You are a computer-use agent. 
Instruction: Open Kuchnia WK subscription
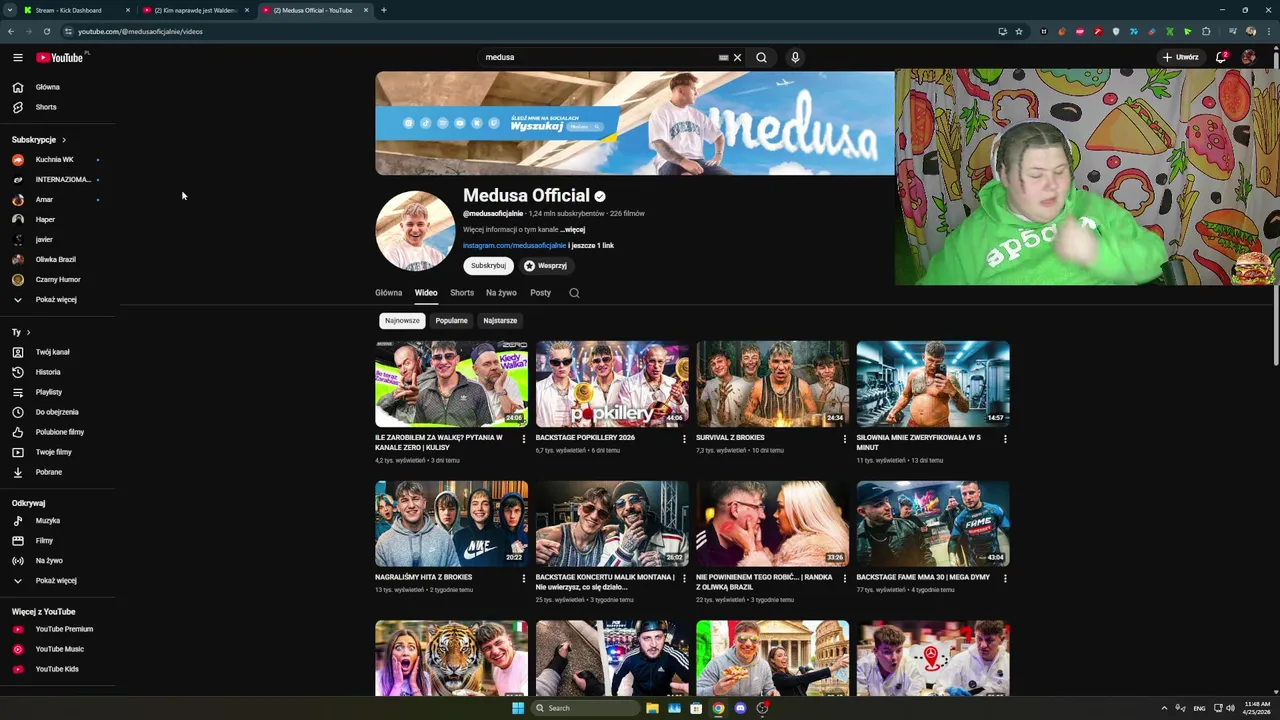[x=57, y=160]
